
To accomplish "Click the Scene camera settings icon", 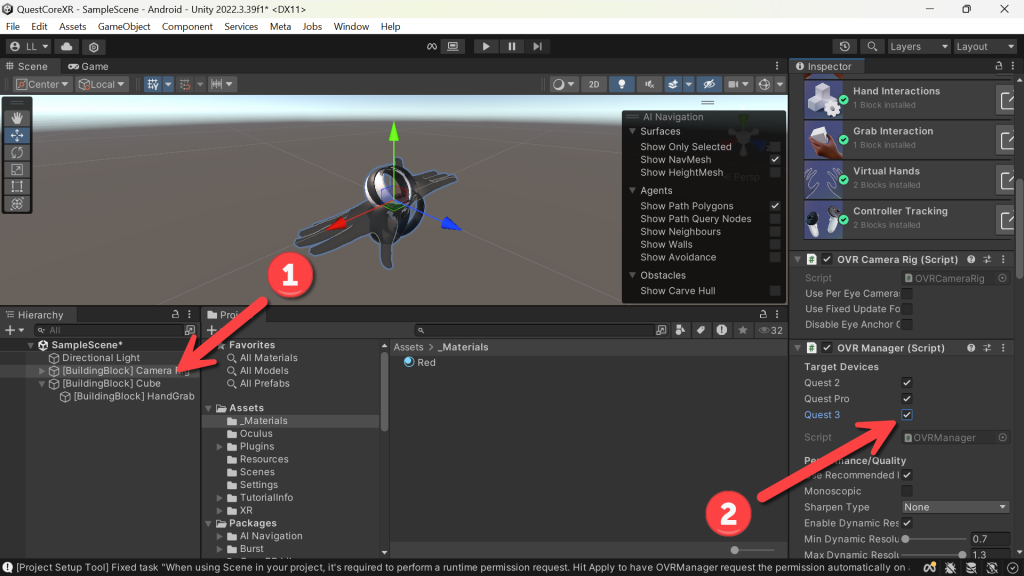I will coord(734,84).
